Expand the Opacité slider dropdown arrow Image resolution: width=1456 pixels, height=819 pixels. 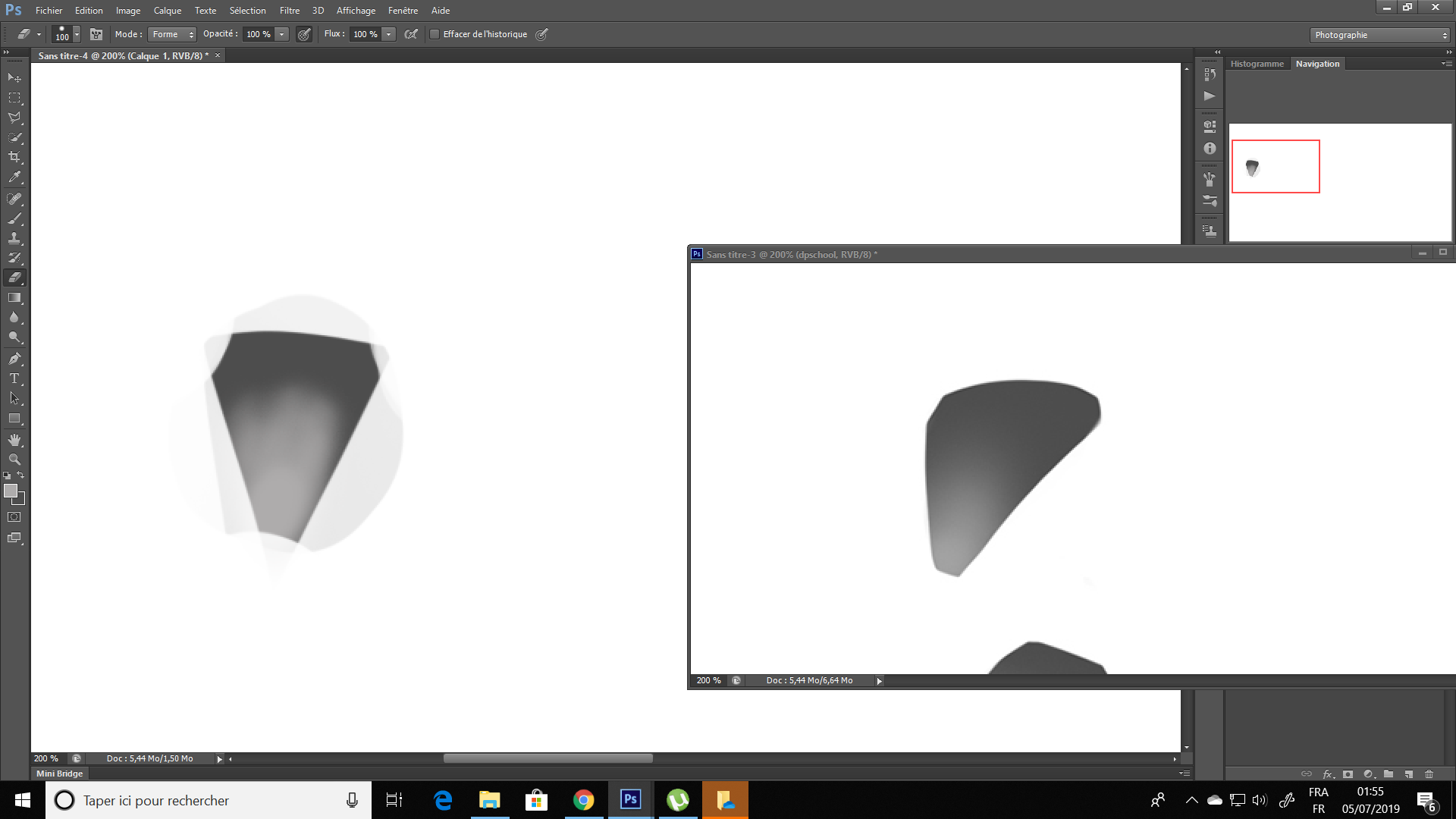pos(282,34)
